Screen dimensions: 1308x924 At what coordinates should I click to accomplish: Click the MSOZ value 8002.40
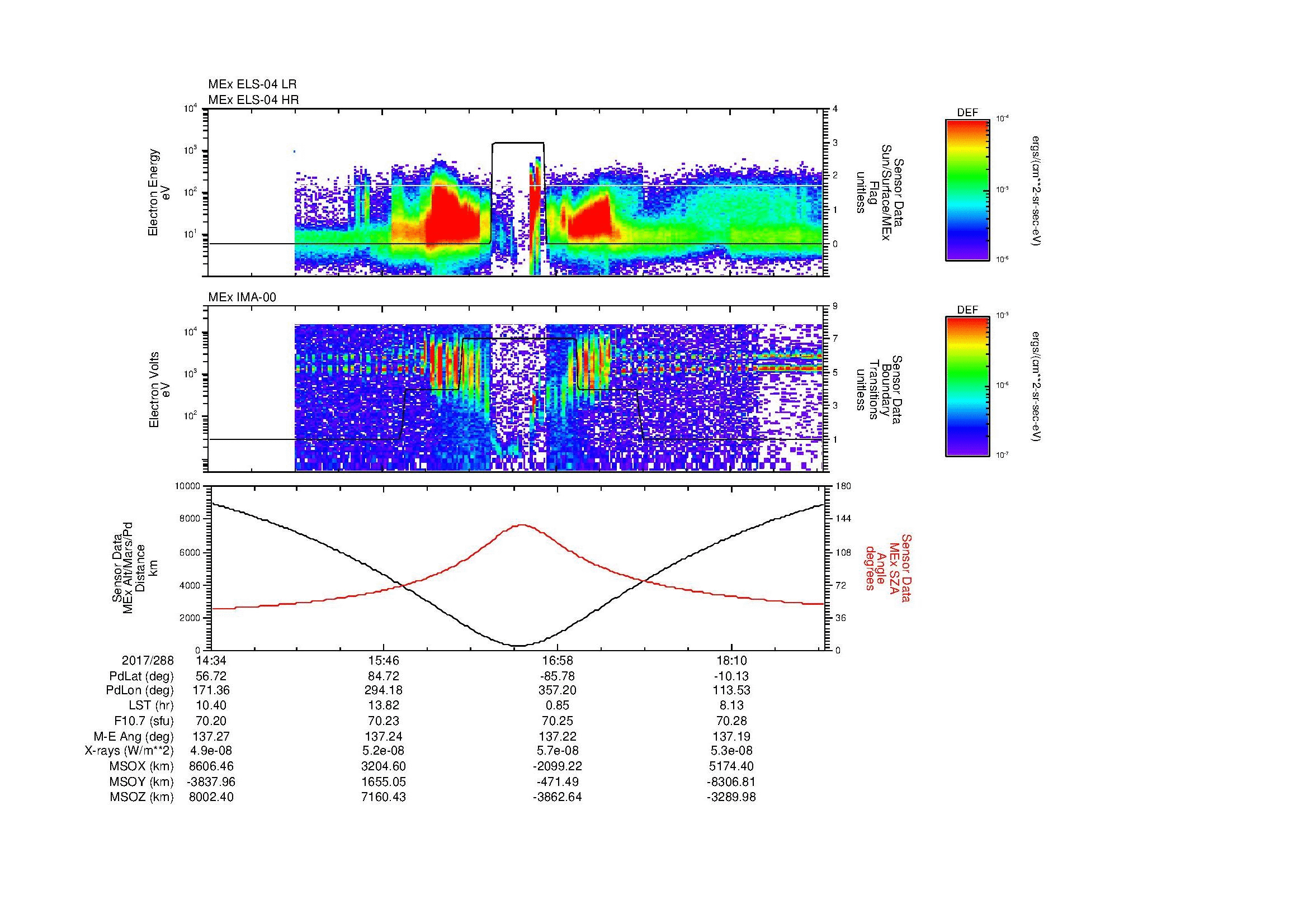pos(211,797)
